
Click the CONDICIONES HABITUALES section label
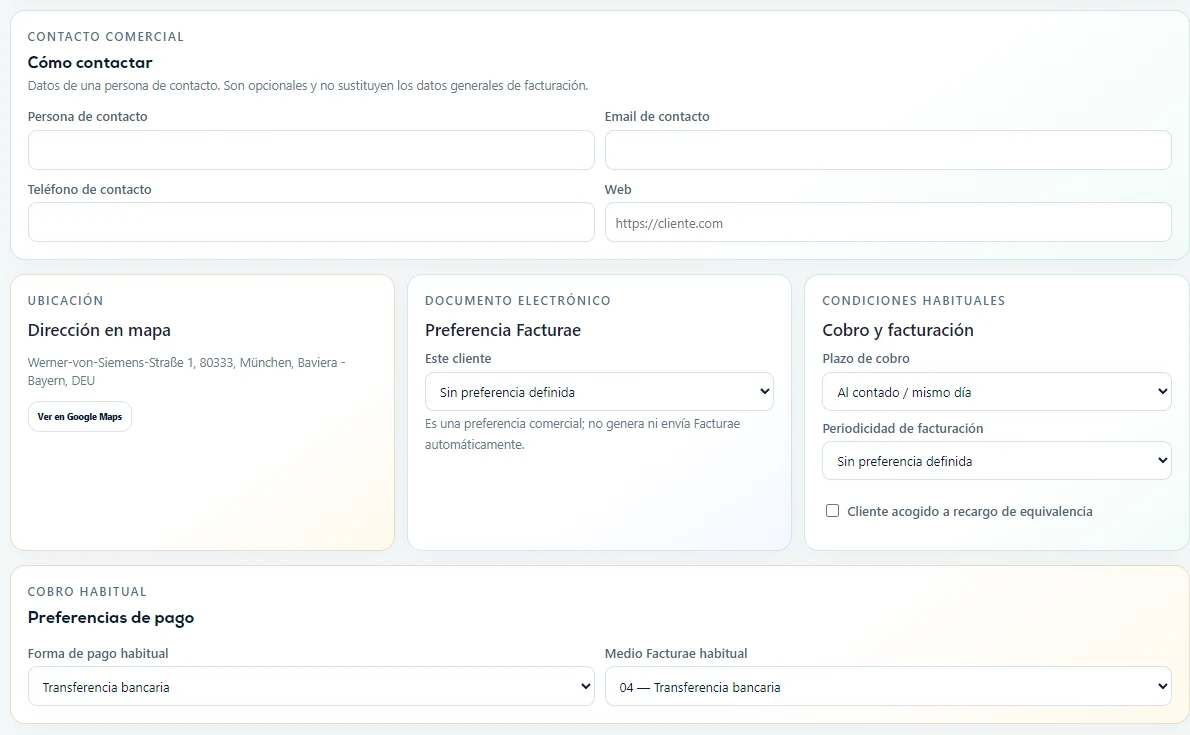click(x=914, y=301)
